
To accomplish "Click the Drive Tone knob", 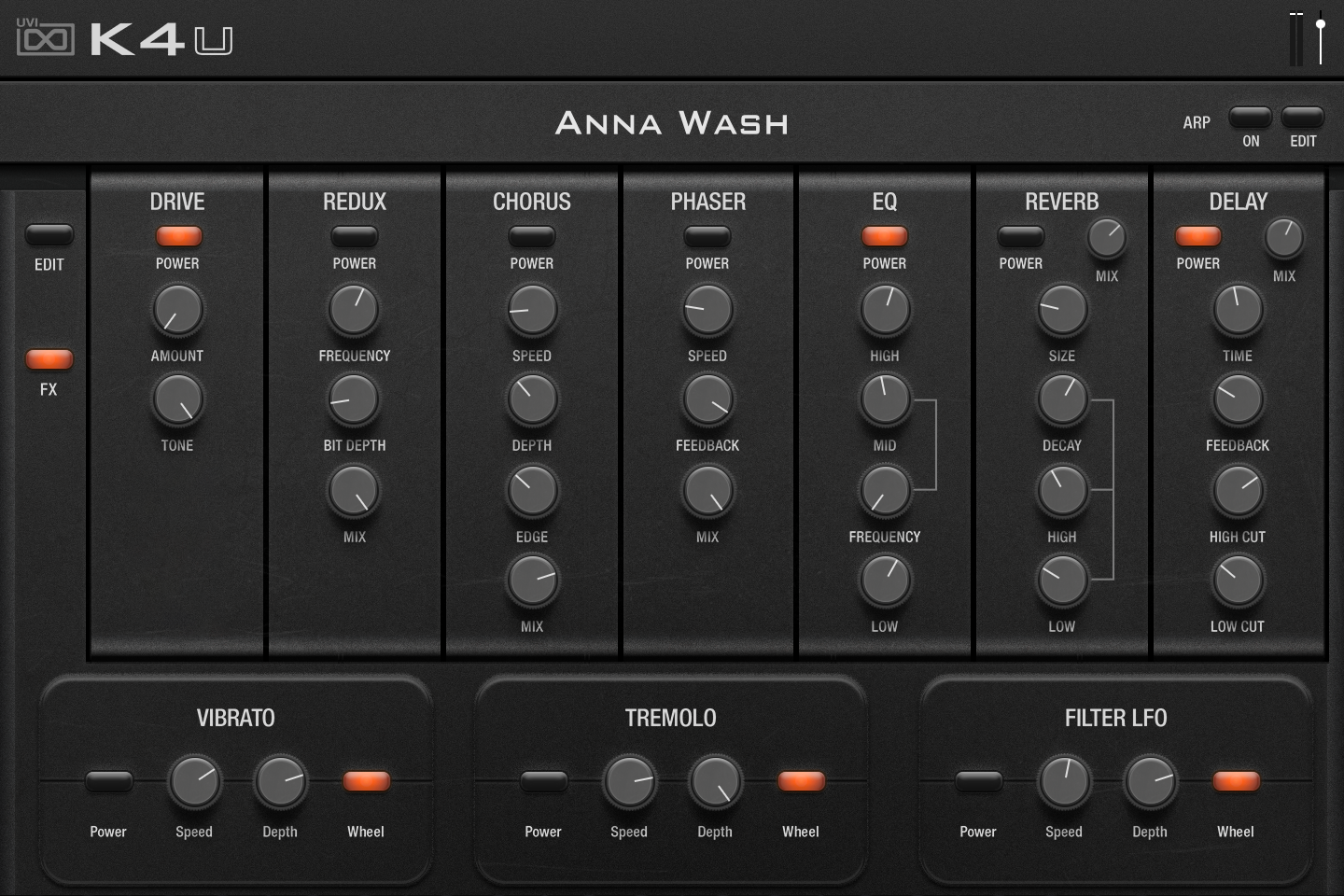I will (177, 399).
